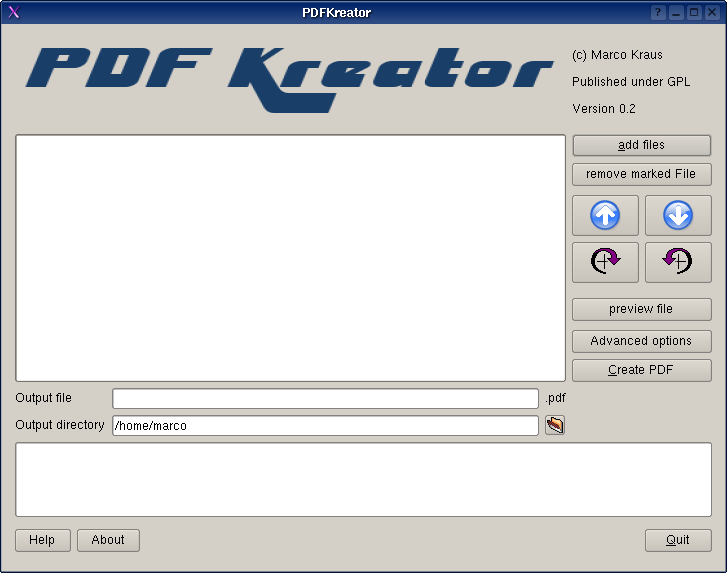Show the About dialog
The height and width of the screenshot is (573, 727).
pyautogui.click(x=108, y=540)
